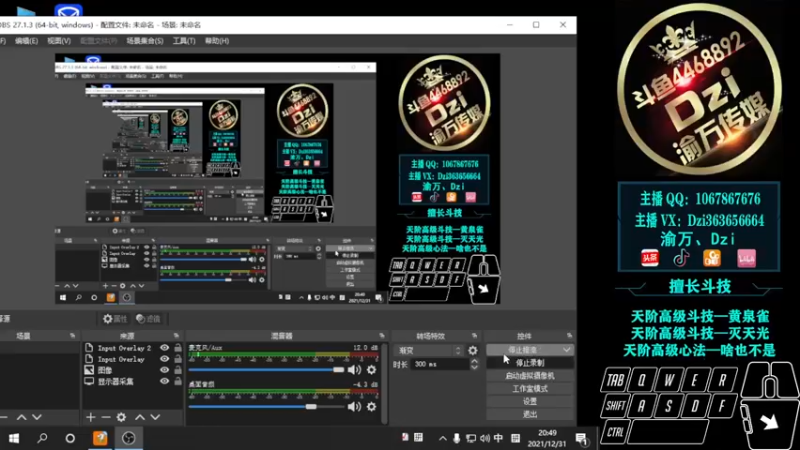This screenshot has width=800, height=450.
Task: Adjust 桌面音频 volume slider handle
Action: point(311,407)
